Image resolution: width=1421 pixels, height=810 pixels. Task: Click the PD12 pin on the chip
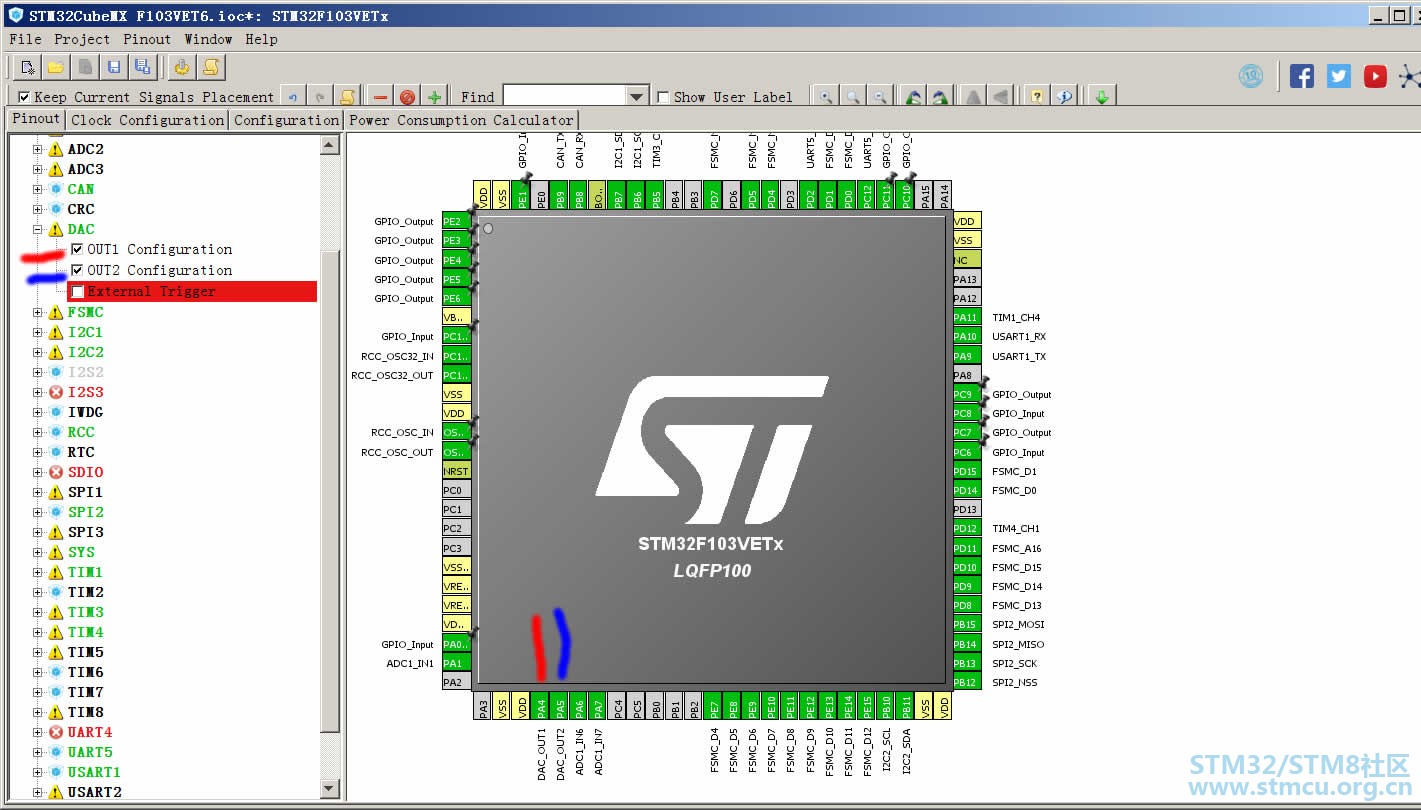coord(965,528)
